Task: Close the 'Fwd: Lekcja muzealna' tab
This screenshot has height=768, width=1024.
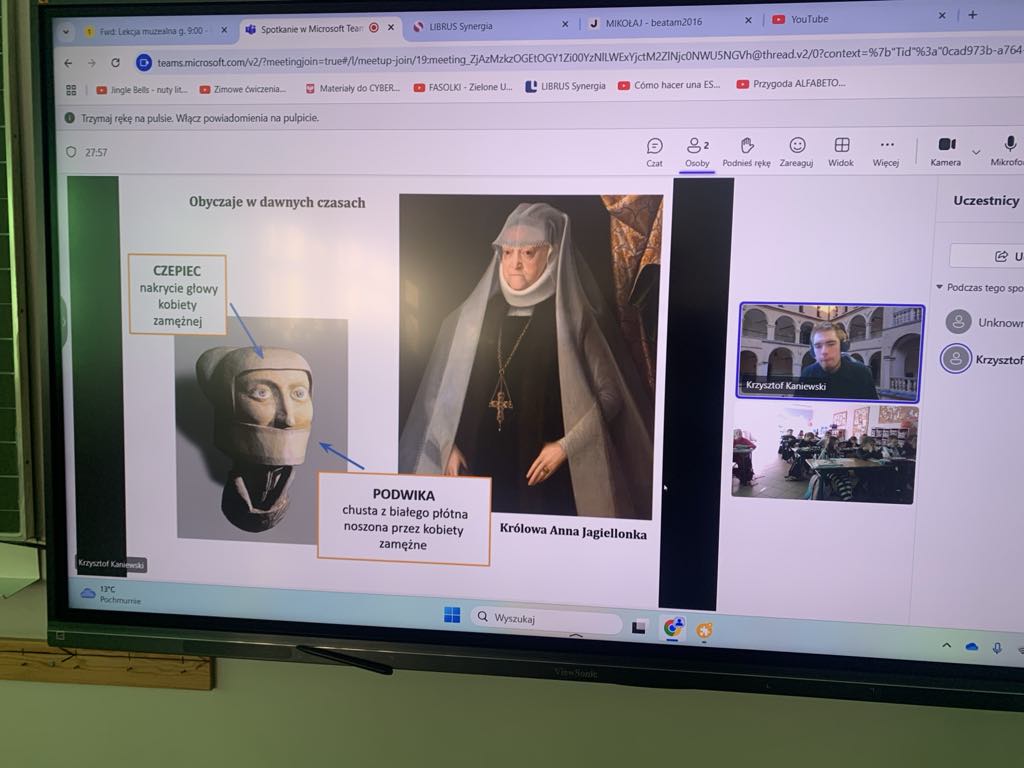Action: pyautogui.click(x=224, y=30)
